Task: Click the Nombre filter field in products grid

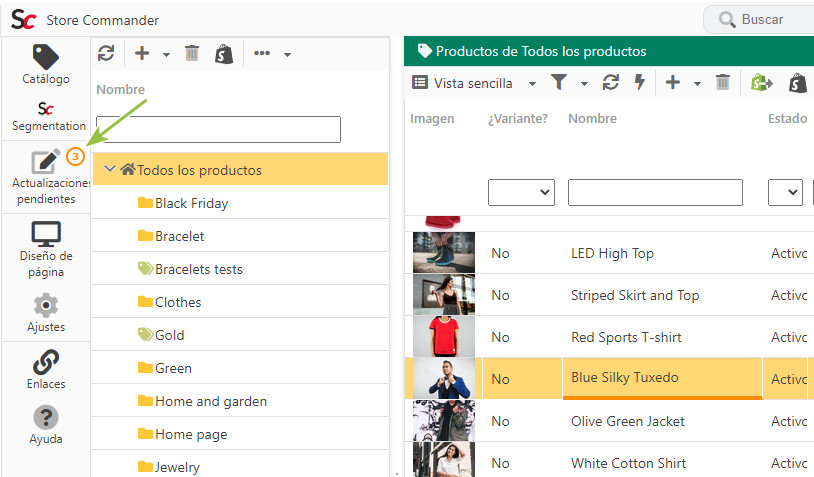Action: [655, 193]
